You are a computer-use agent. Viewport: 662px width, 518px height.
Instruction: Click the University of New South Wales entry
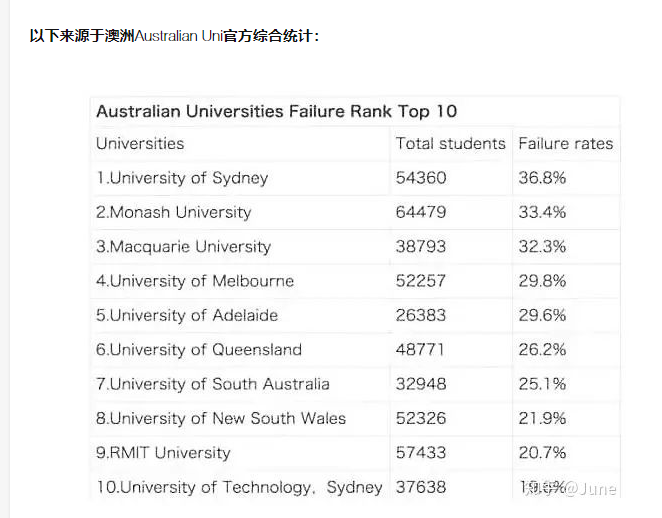click(221, 418)
